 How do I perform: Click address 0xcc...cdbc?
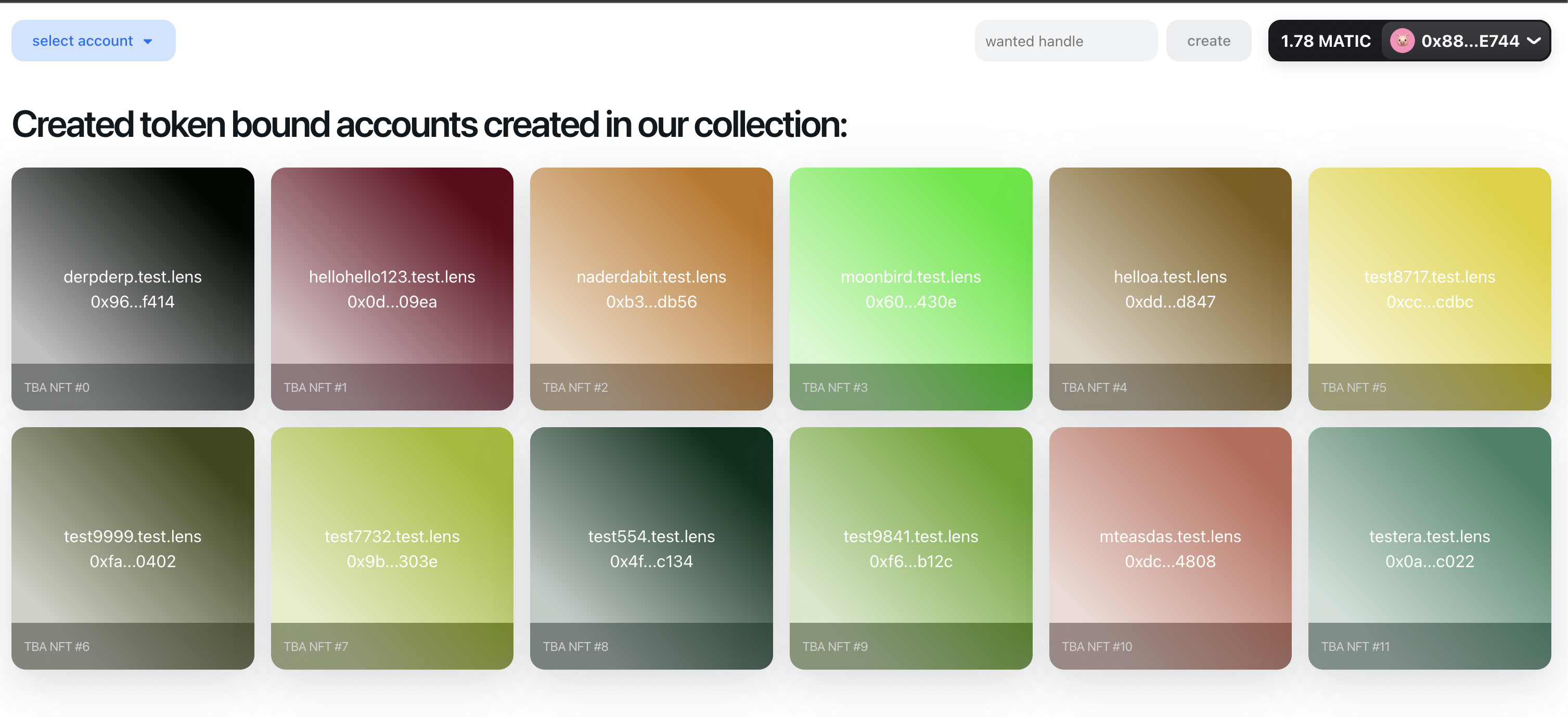(x=1429, y=302)
